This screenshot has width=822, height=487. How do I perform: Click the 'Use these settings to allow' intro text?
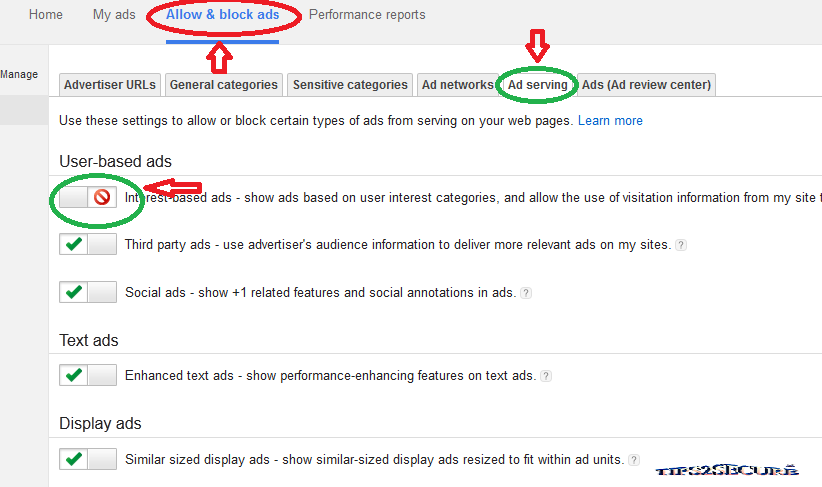point(316,121)
